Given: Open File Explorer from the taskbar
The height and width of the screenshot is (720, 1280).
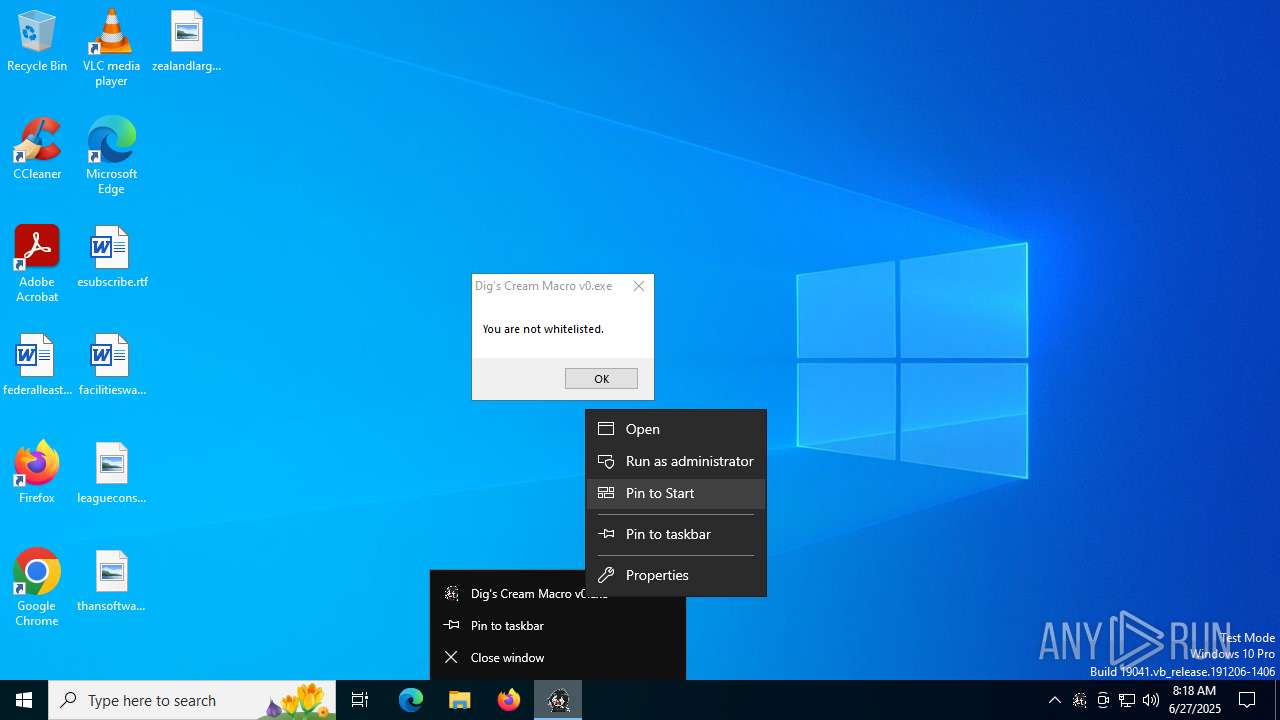Looking at the screenshot, I should point(460,700).
